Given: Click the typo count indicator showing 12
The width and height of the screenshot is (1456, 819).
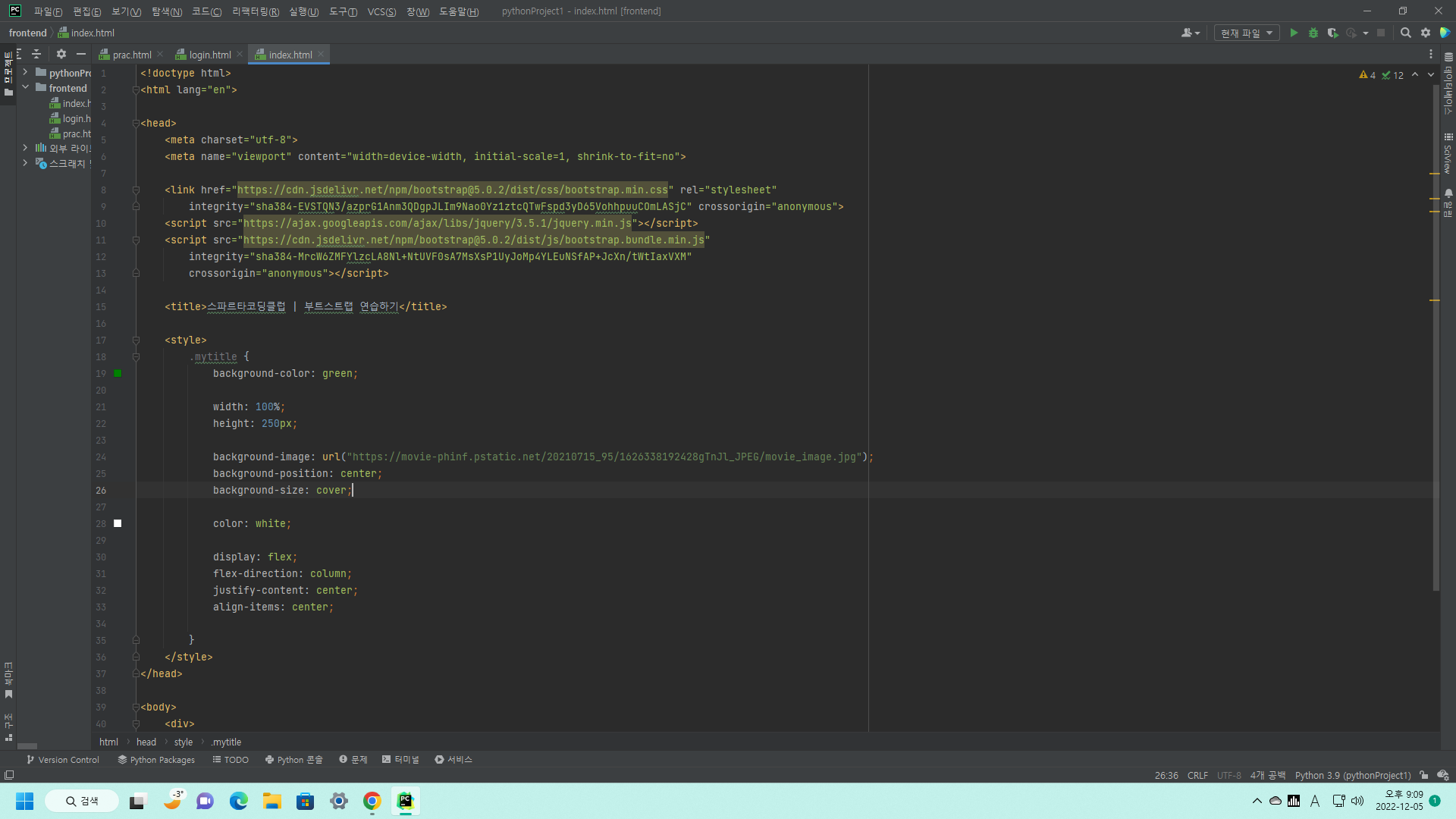Looking at the screenshot, I should pyautogui.click(x=1392, y=75).
